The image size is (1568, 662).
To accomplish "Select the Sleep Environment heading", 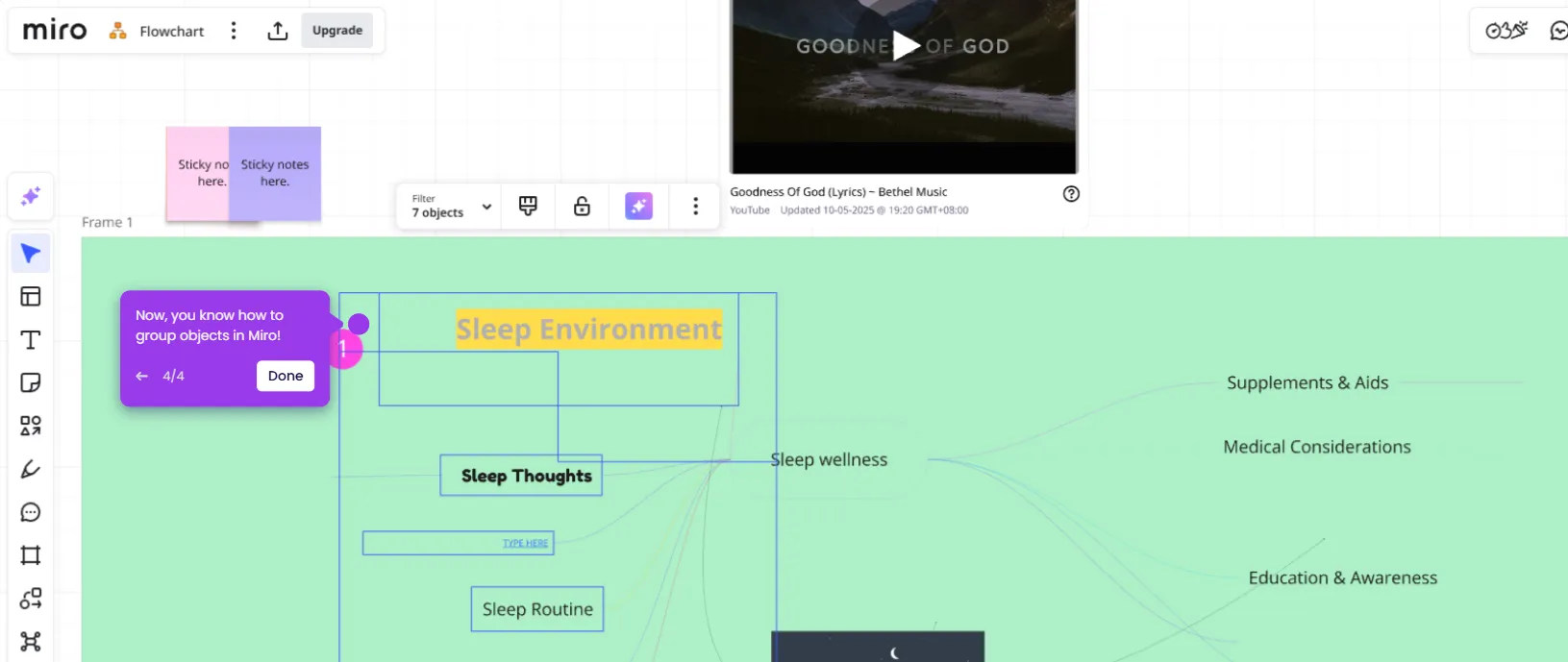I will tap(588, 330).
